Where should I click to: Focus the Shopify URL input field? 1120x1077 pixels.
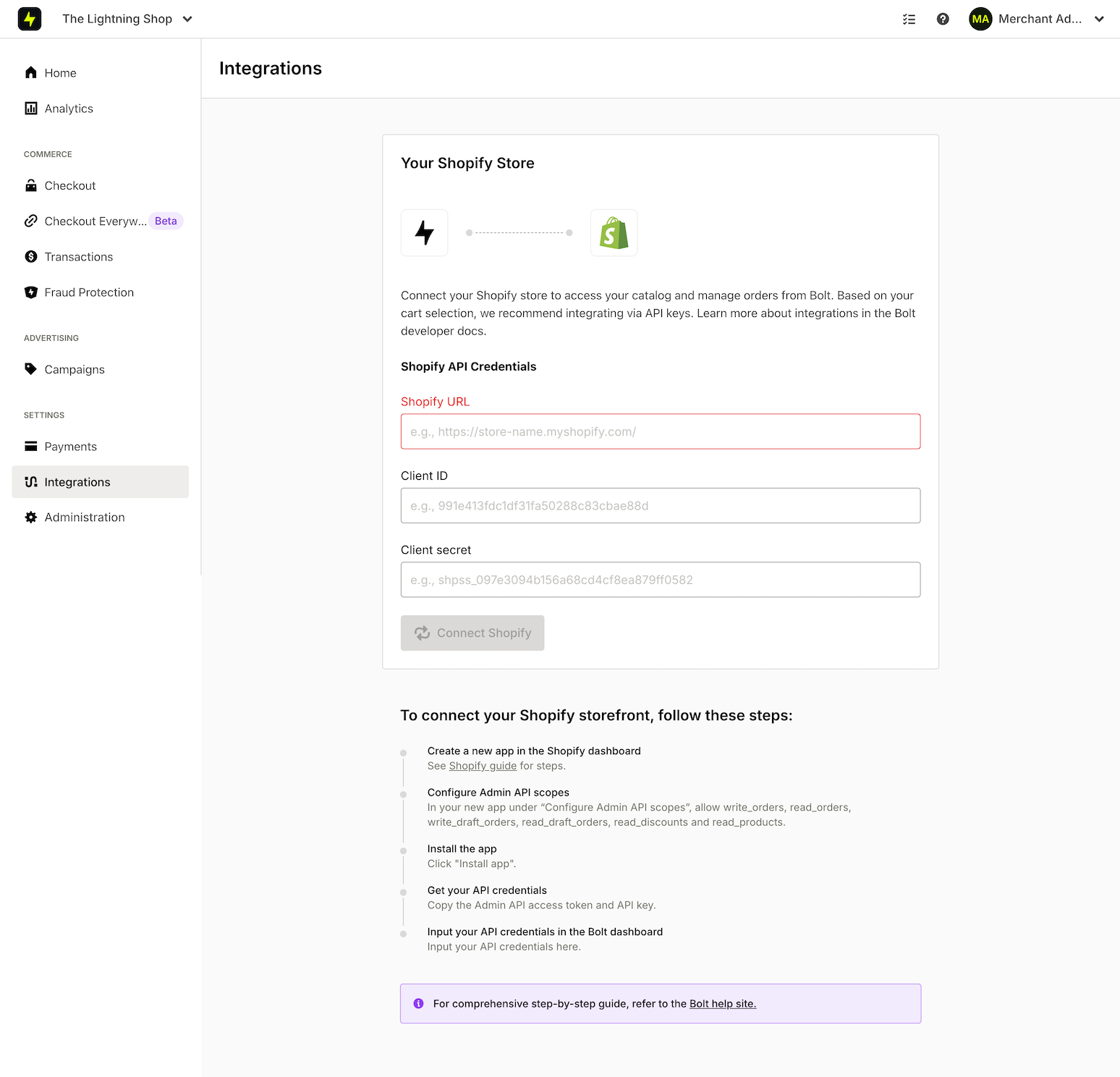tap(661, 431)
